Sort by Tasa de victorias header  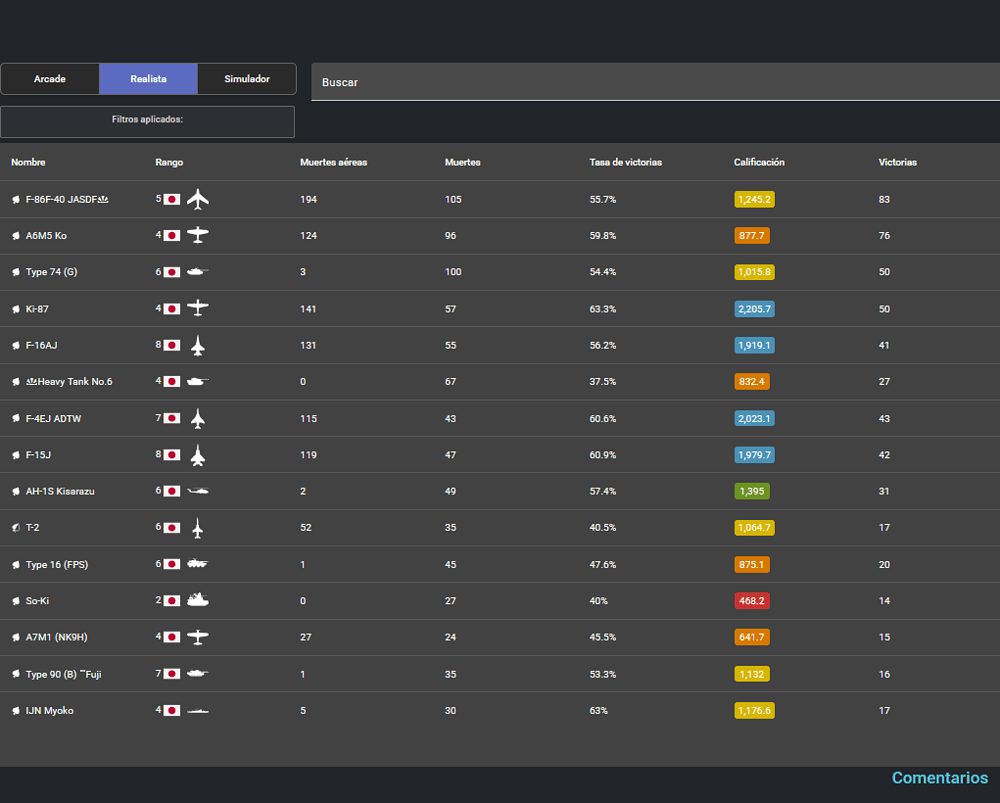(x=626, y=162)
